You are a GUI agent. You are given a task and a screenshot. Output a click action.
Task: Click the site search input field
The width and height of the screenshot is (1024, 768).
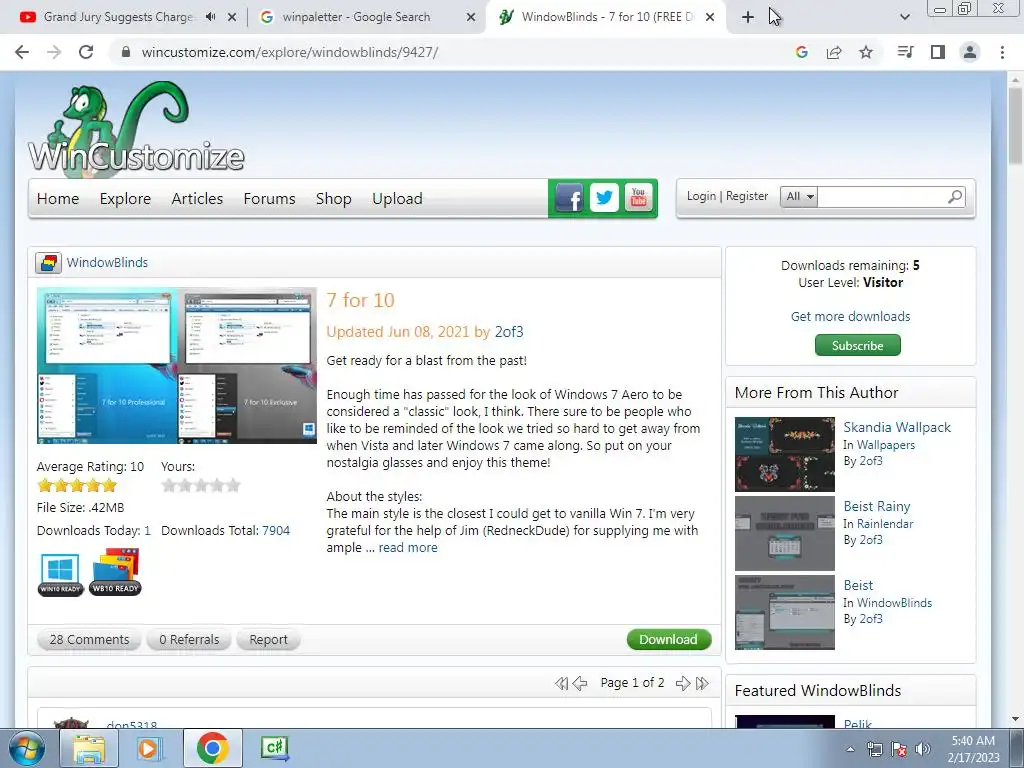click(882, 196)
